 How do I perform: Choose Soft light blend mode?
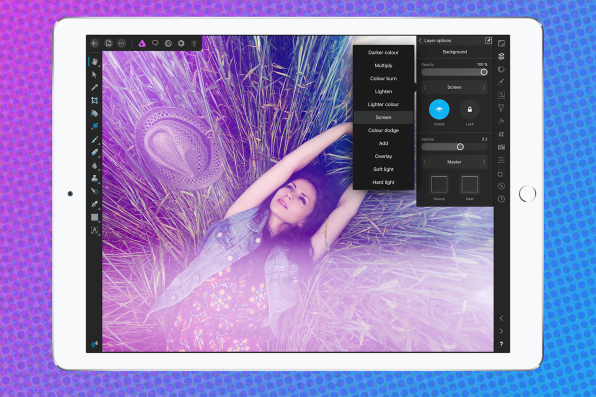pyautogui.click(x=383, y=169)
